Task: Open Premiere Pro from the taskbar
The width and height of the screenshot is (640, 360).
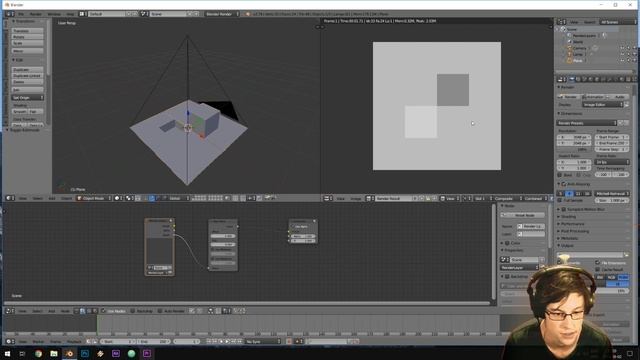Action: tap(147, 353)
